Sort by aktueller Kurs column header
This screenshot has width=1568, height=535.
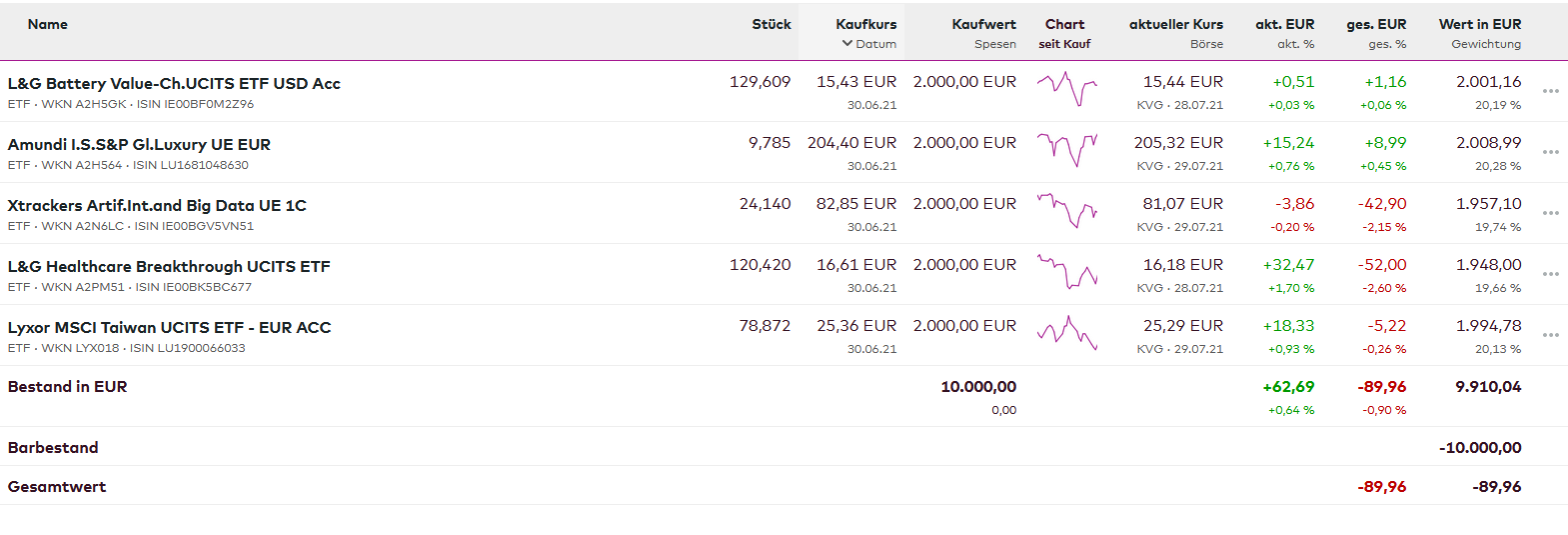coord(1175,24)
